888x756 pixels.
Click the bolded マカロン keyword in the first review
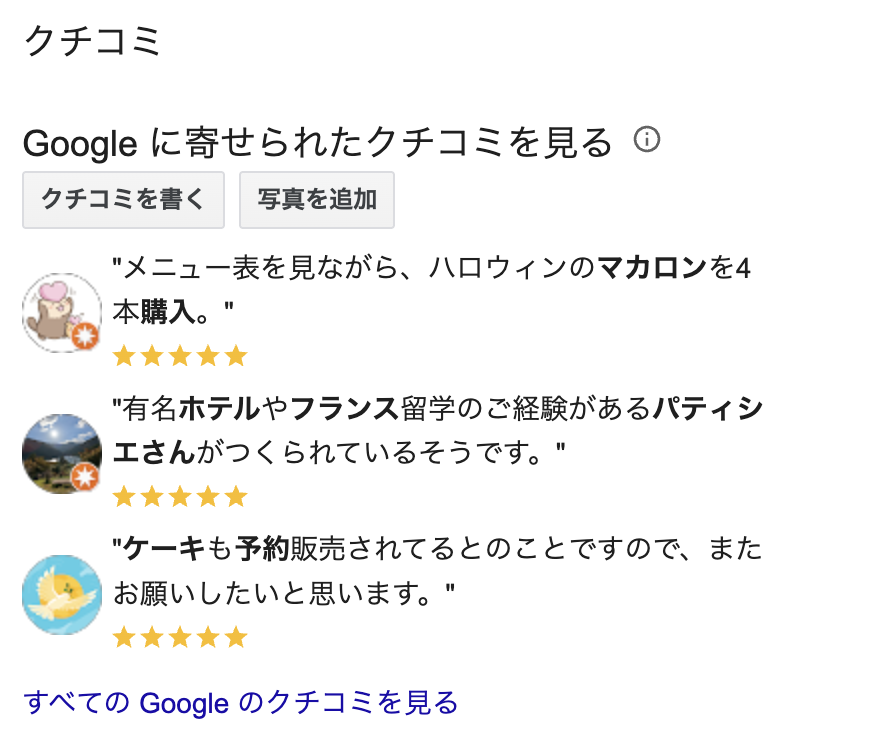[x=650, y=269]
